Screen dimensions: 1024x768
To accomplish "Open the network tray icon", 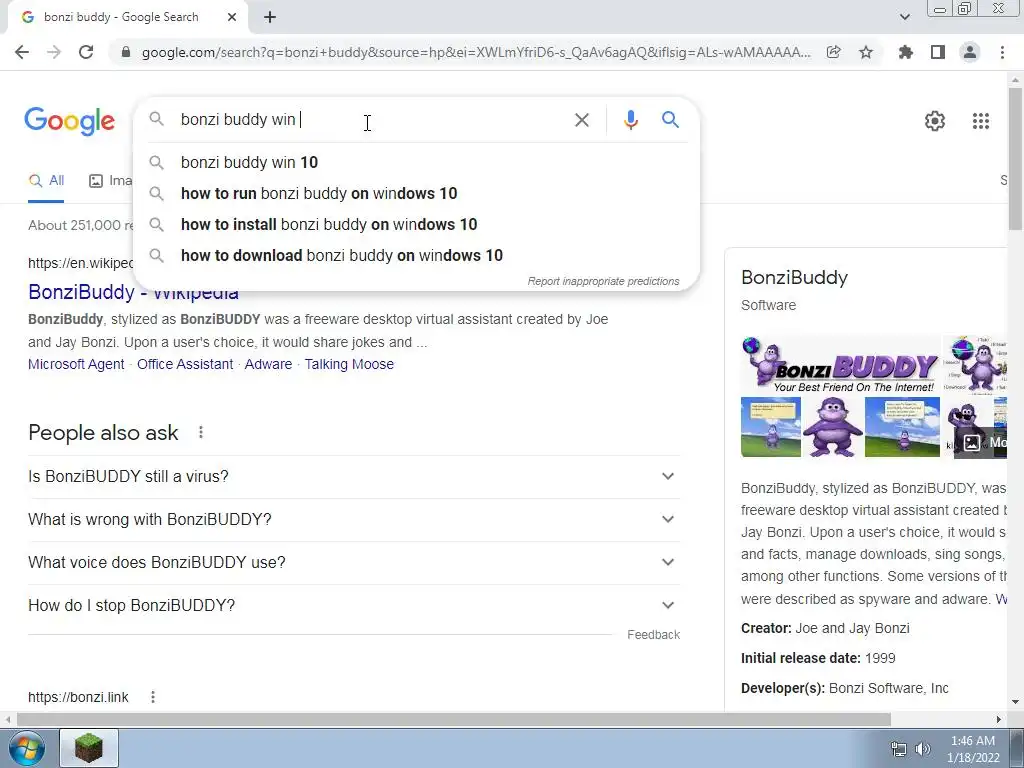I will [x=899, y=749].
